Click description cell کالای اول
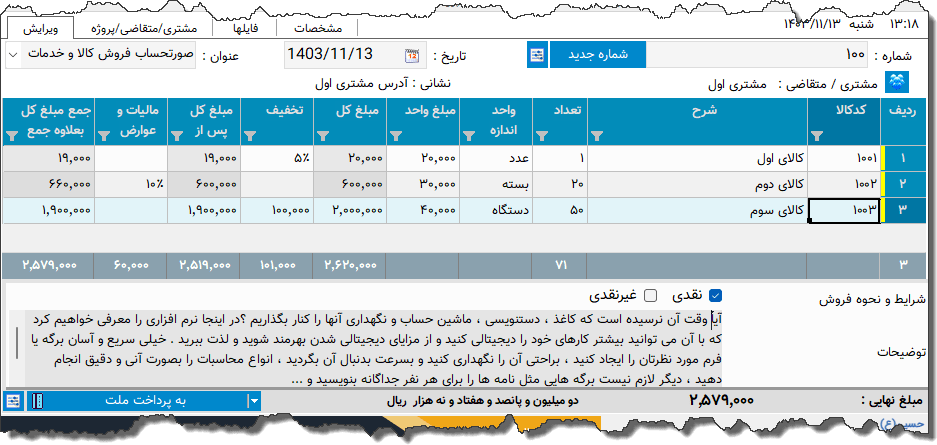Viewport: 937px width, 445px height. point(697,158)
